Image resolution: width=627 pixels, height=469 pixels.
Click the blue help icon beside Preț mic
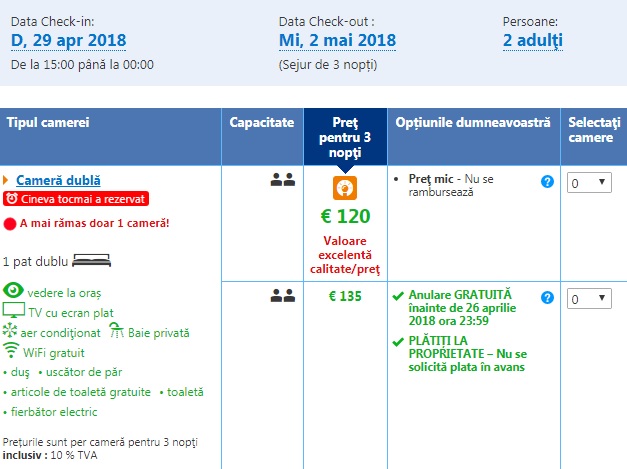tap(547, 181)
